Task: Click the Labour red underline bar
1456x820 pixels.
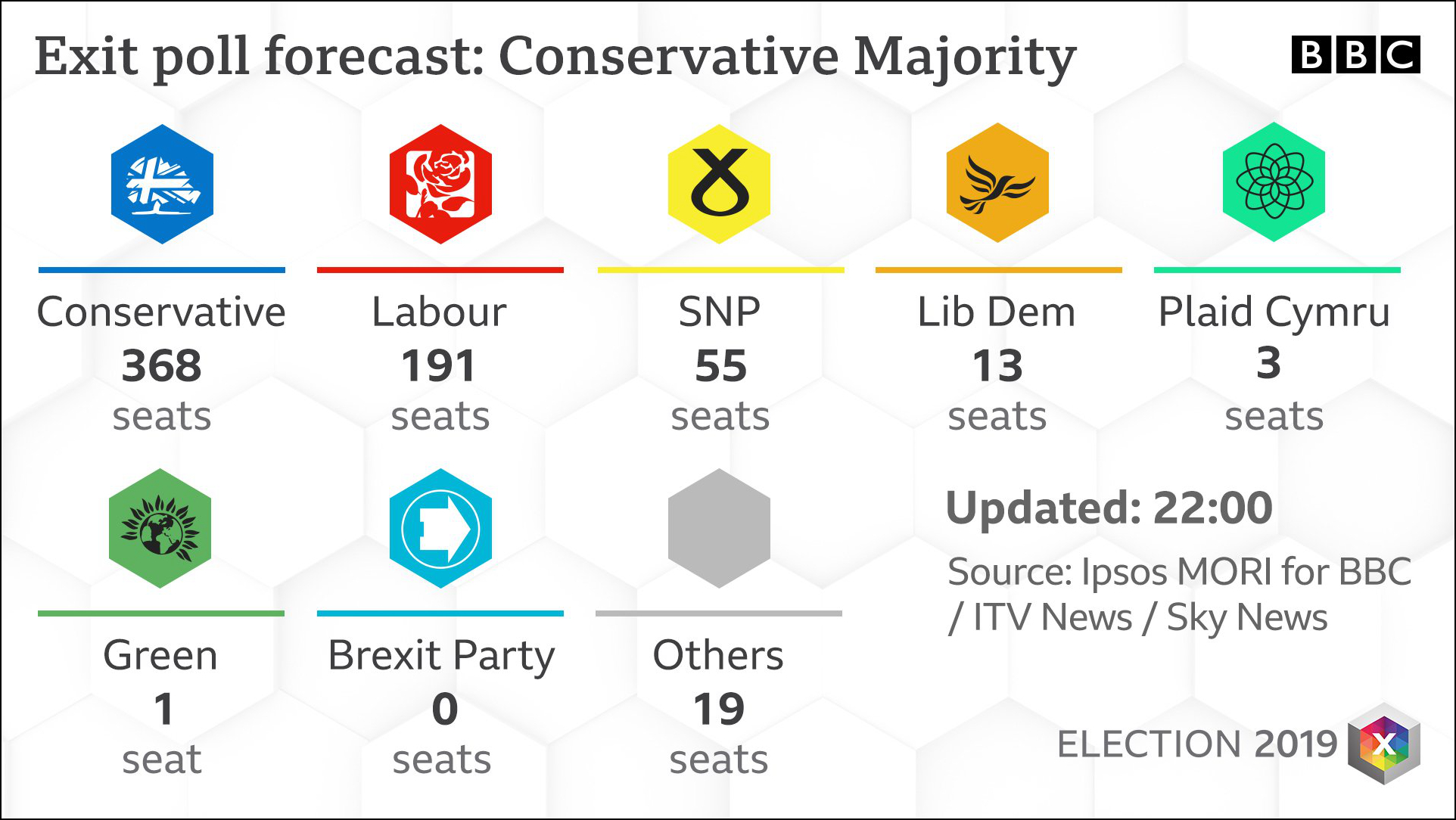Action: click(x=440, y=270)
